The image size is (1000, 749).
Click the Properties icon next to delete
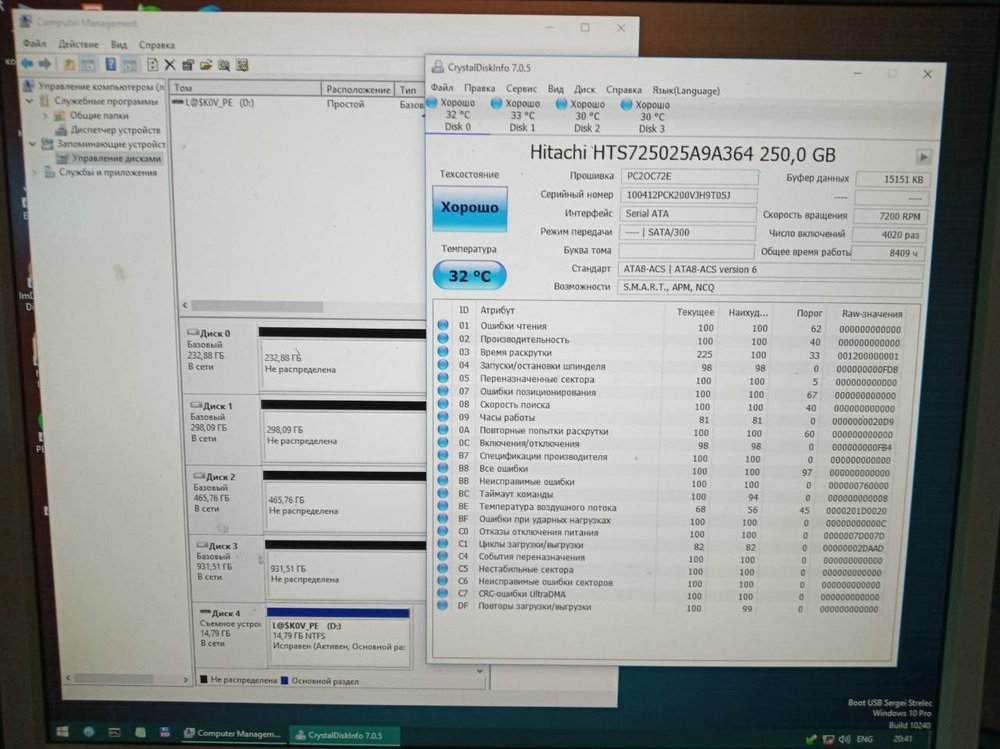pyautogui.click(x=188, y=65)
